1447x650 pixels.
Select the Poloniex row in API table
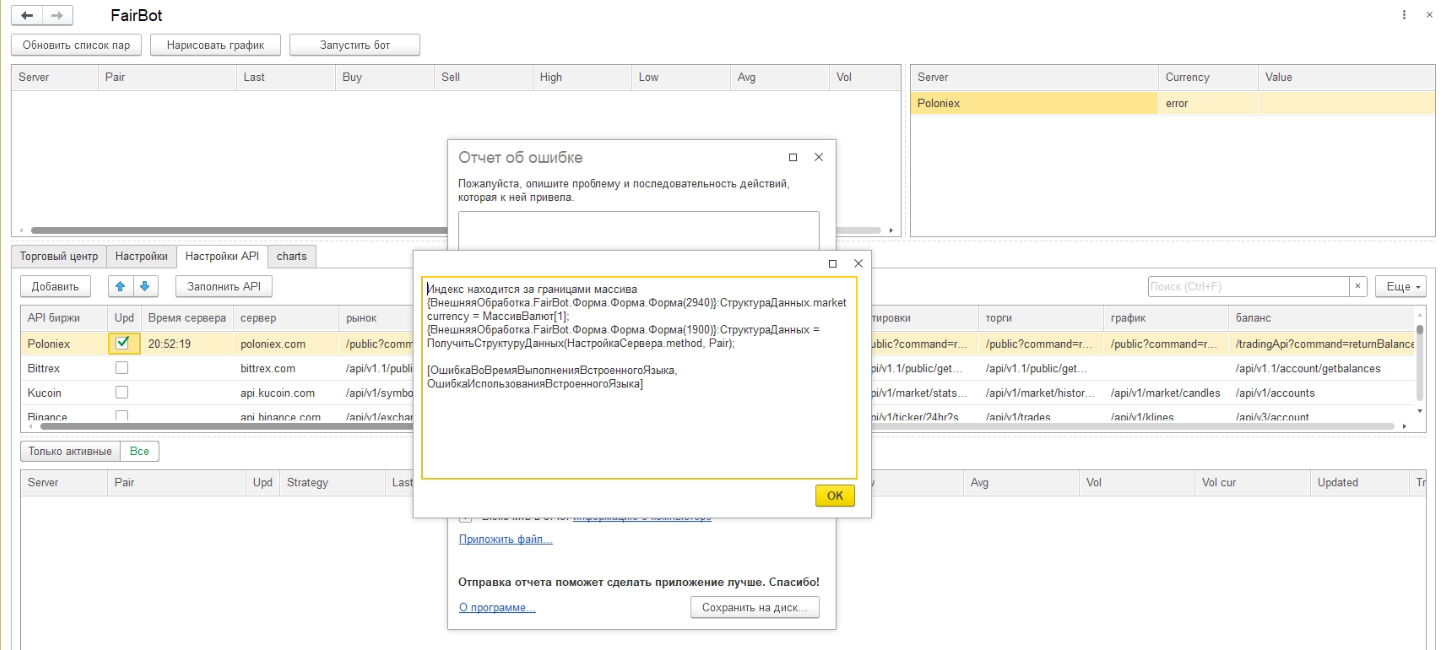tap(720, 343)
